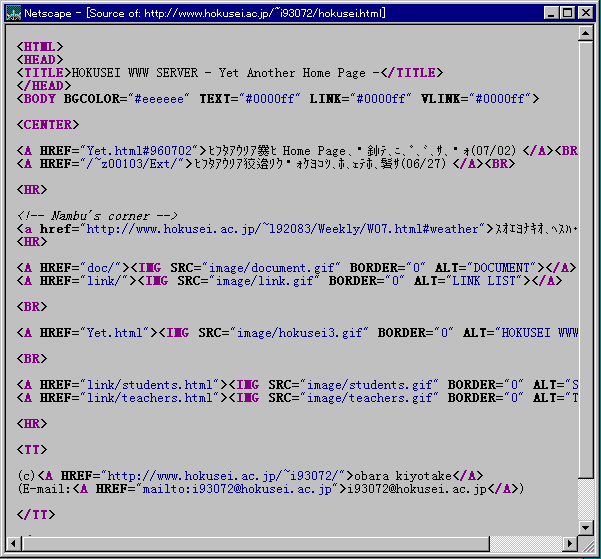The width and height of the screenshot is (601, 559).
Task: Click "image/document.gif" source text
Action: tap(271, 268)
